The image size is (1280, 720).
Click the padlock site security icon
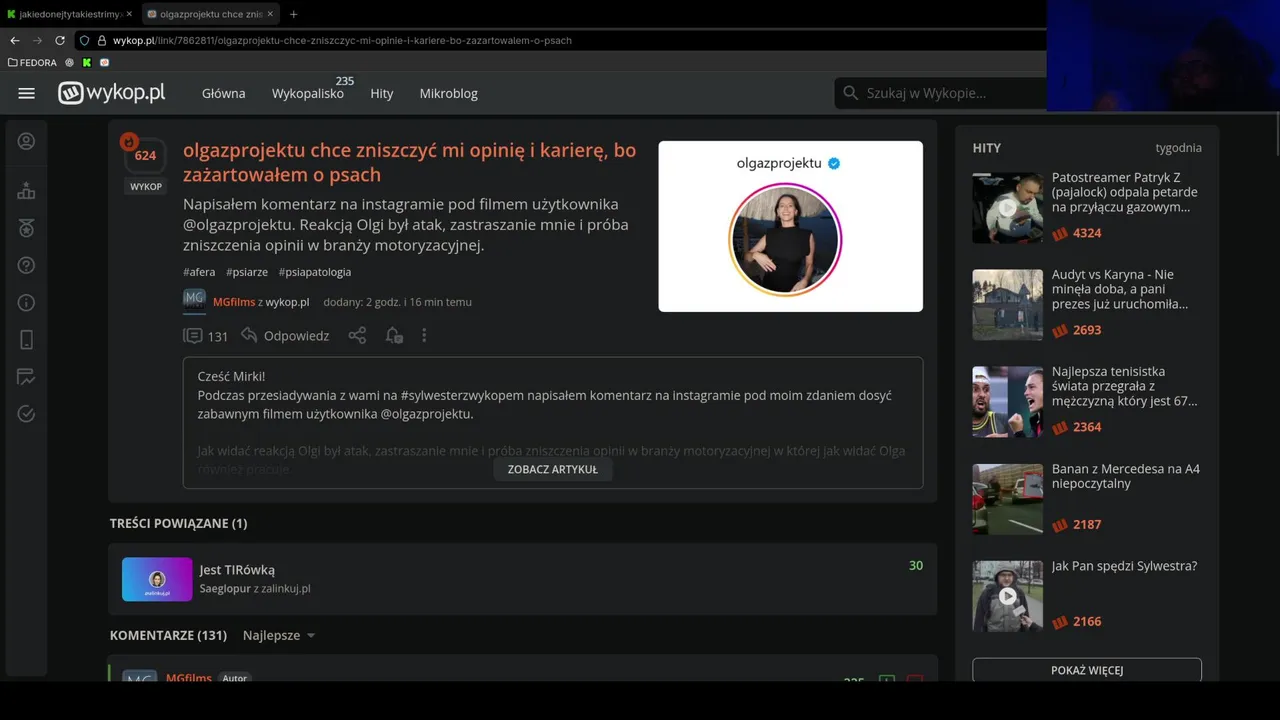pos(102,41)
